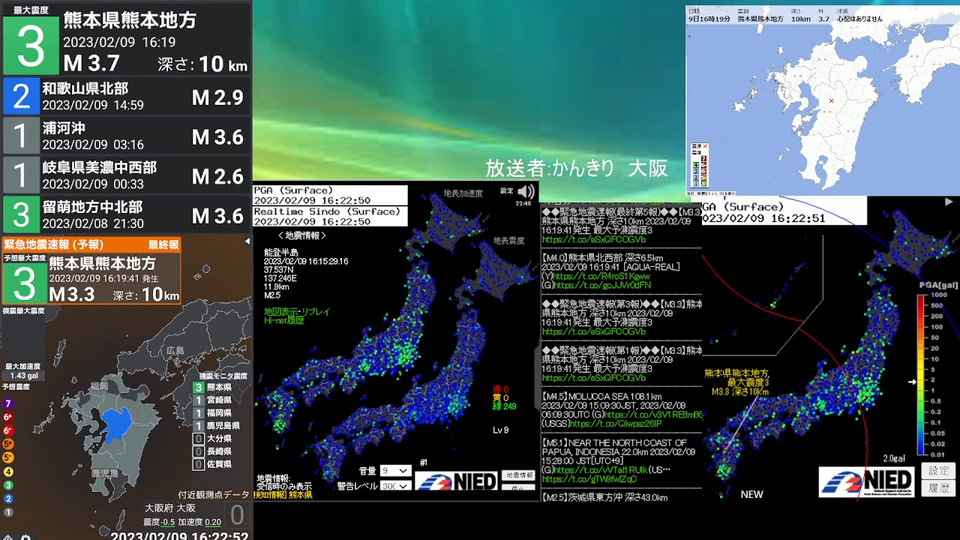This screenshot has height=540, width=960.
Task: Collapse the earthquake early warning panel arrow
Action: pos(247,241)
